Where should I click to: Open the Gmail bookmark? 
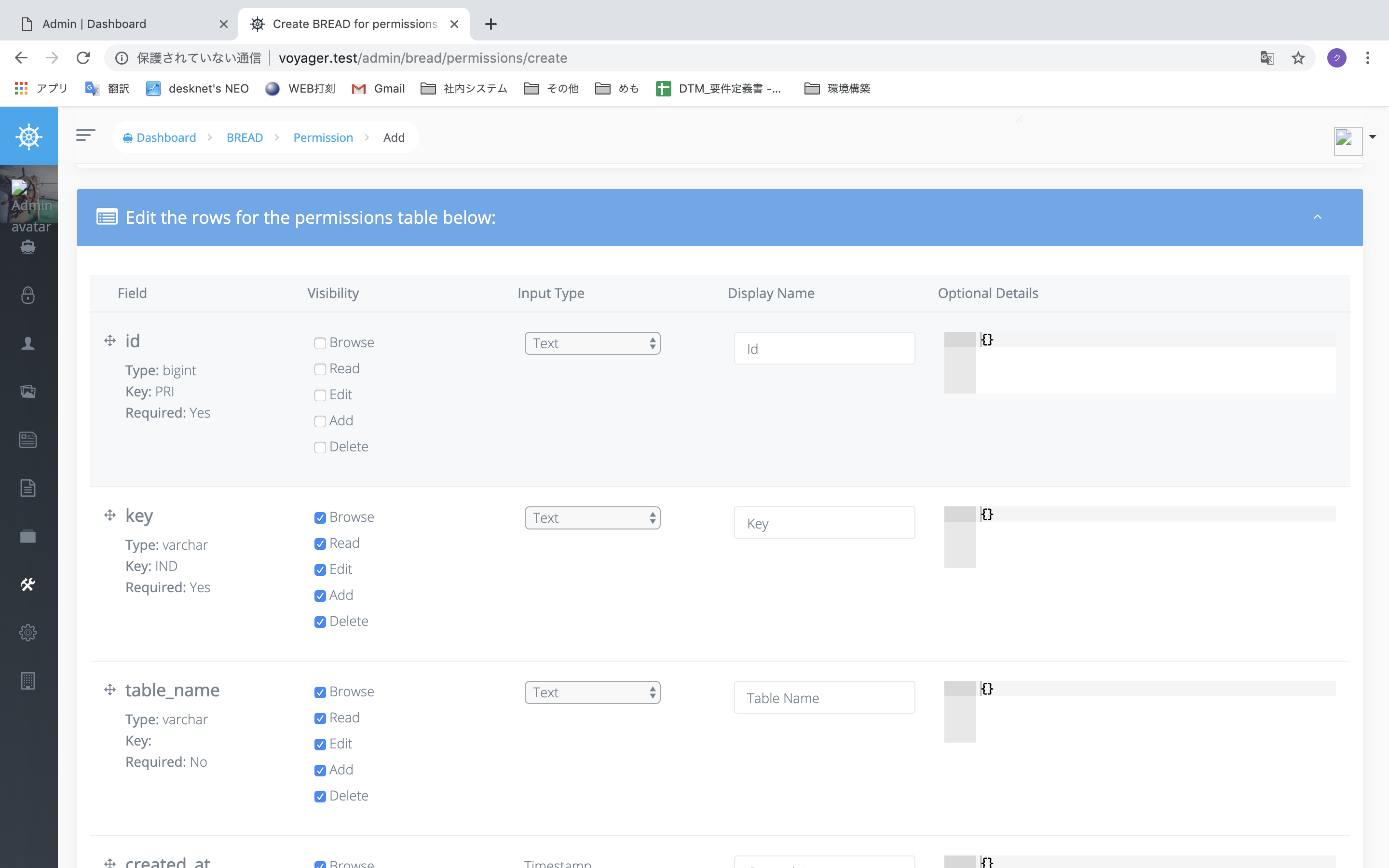coord(379,88)
